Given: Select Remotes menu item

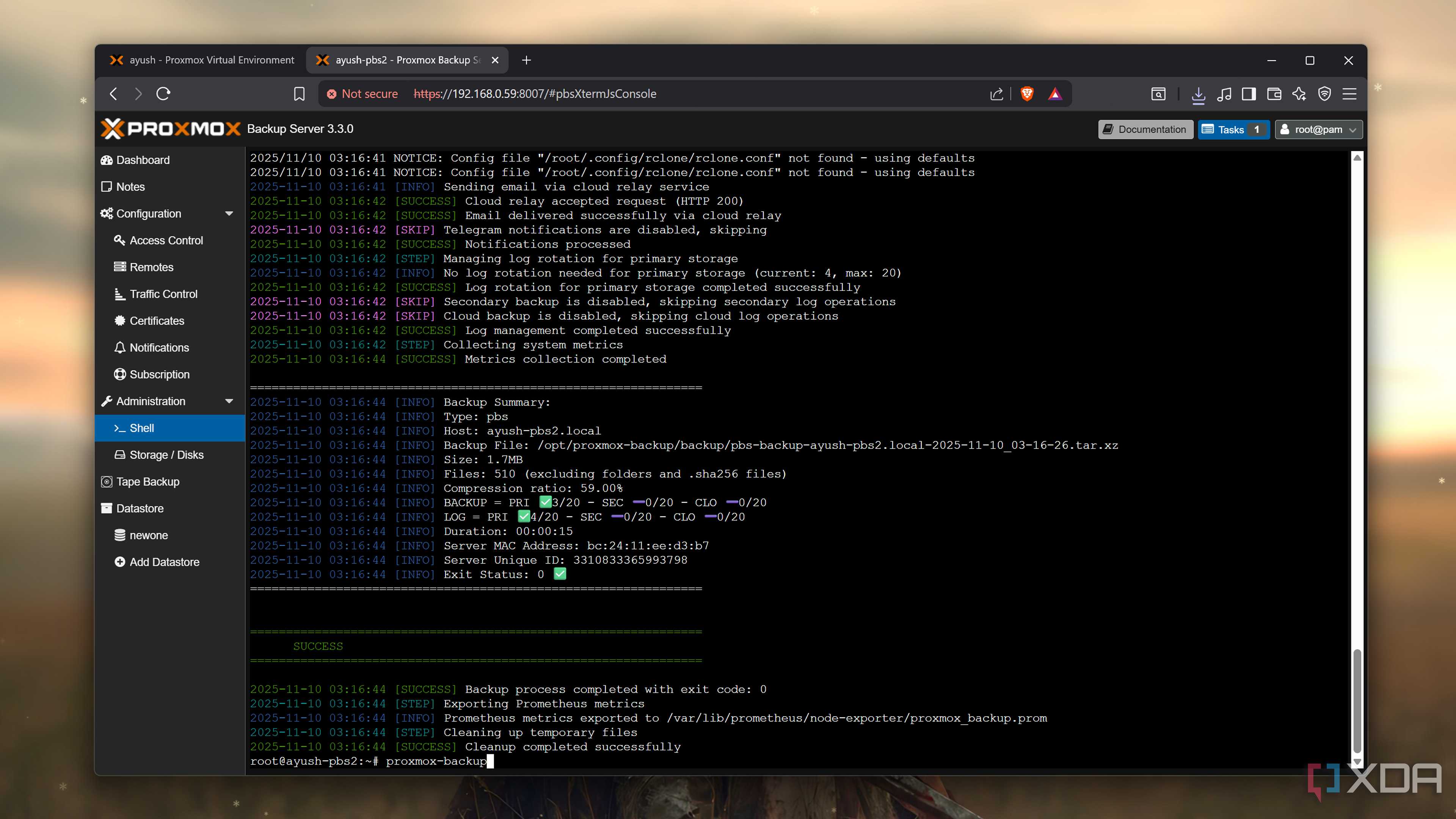Looking at the screenshot, I should point(169,267).
